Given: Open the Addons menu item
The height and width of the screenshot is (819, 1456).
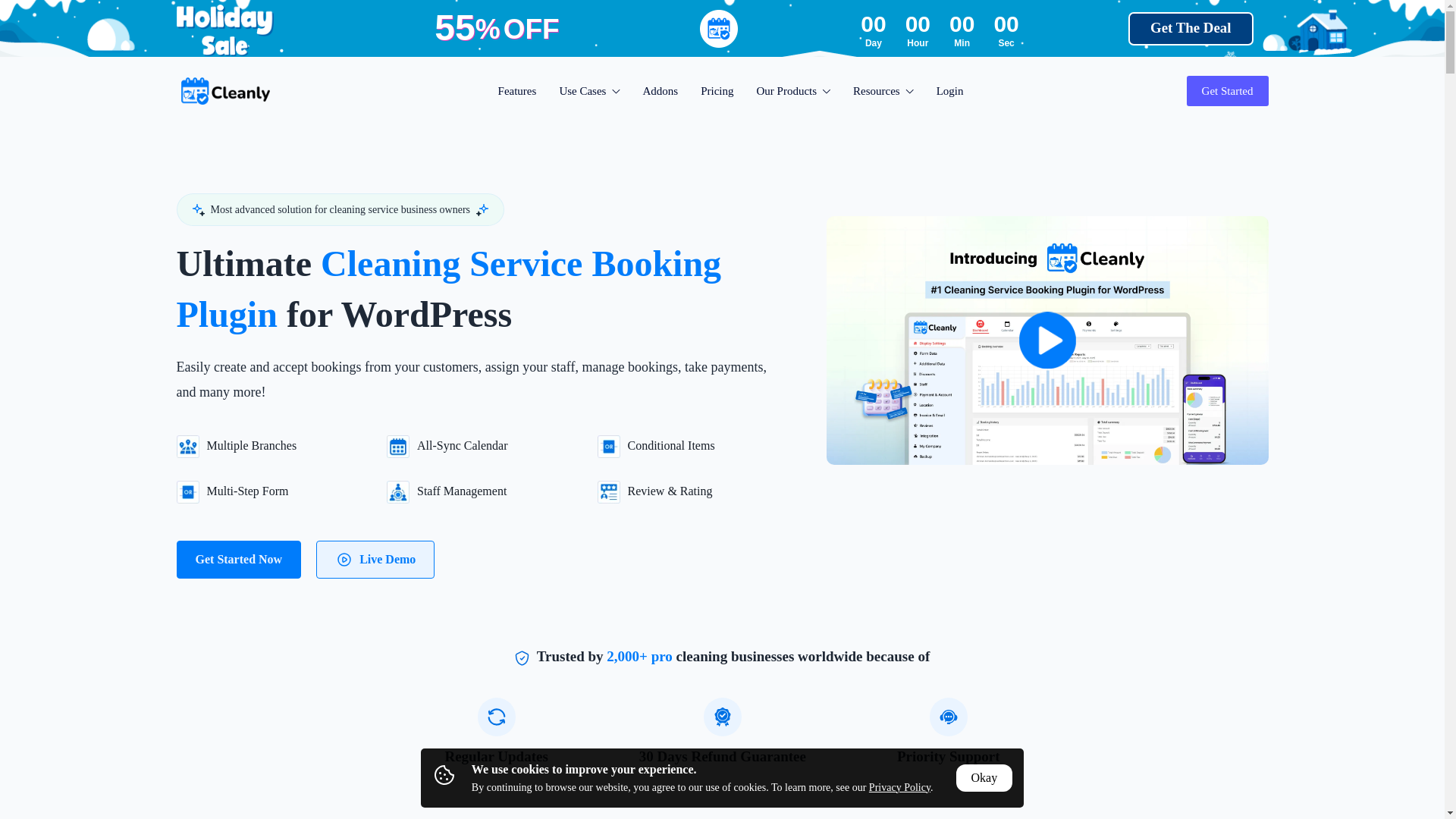Looking at the screenshot, I should pos(661,91).
